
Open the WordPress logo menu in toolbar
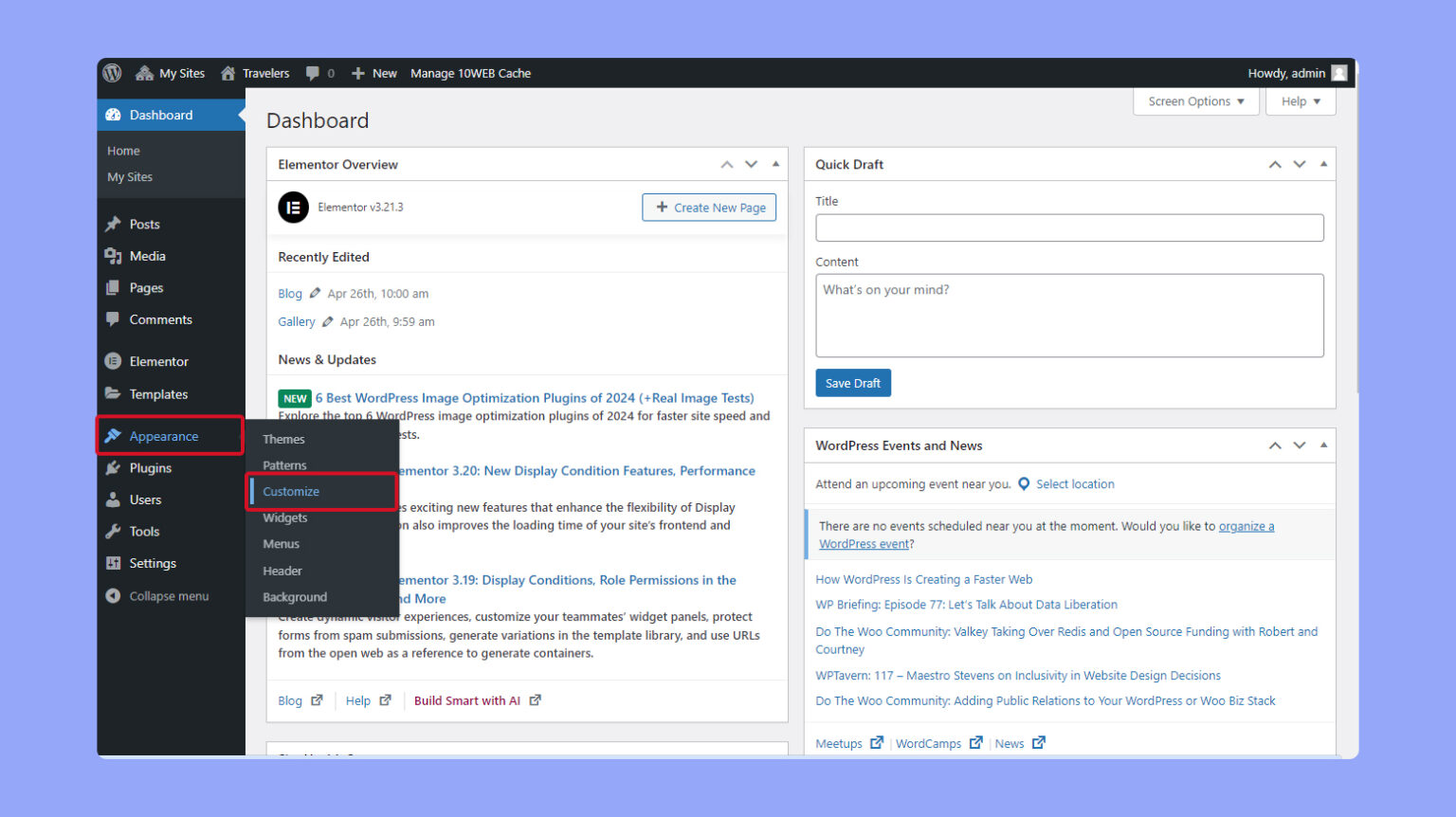tap(112, 73)
